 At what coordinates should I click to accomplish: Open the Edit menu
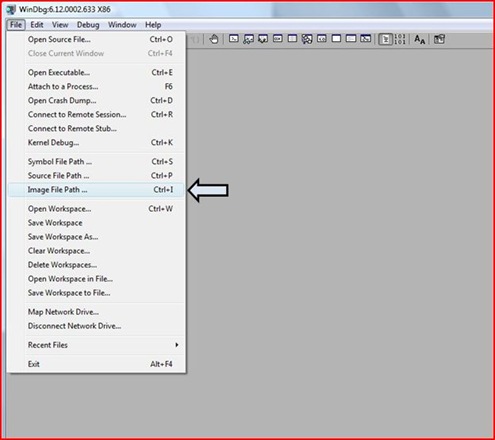tap(37, 25)
